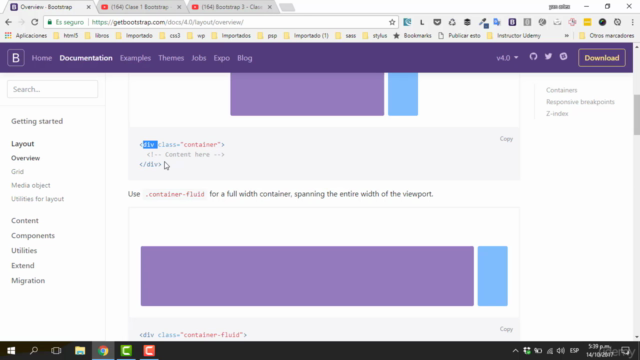Image resolution: width=640 pixels, height=360 pixels.
Task: Click the dark camera lens extension icon
Action: pyautogui.click(x=602, y=22)
